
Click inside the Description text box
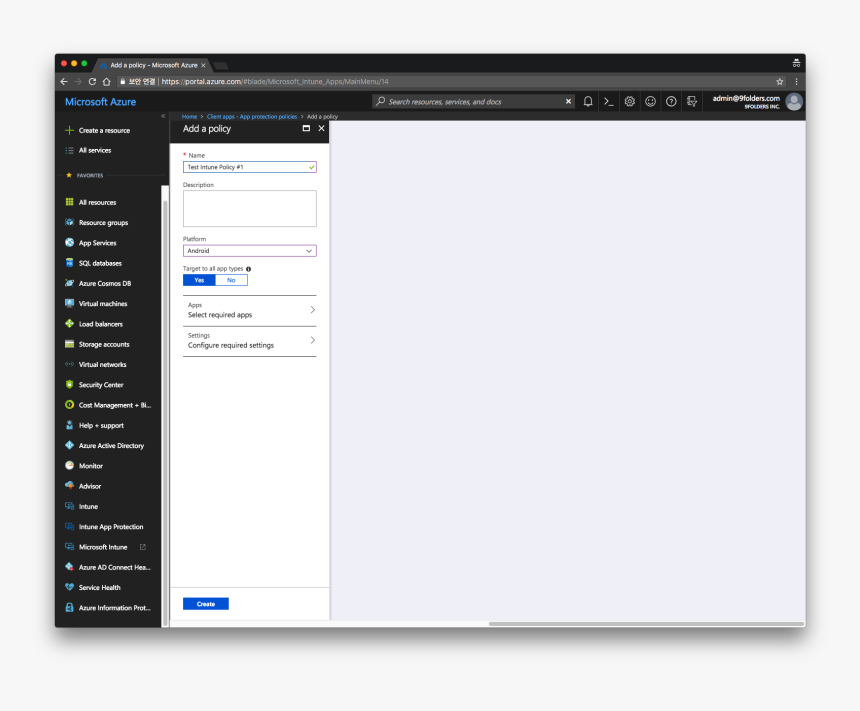[249, 208]
